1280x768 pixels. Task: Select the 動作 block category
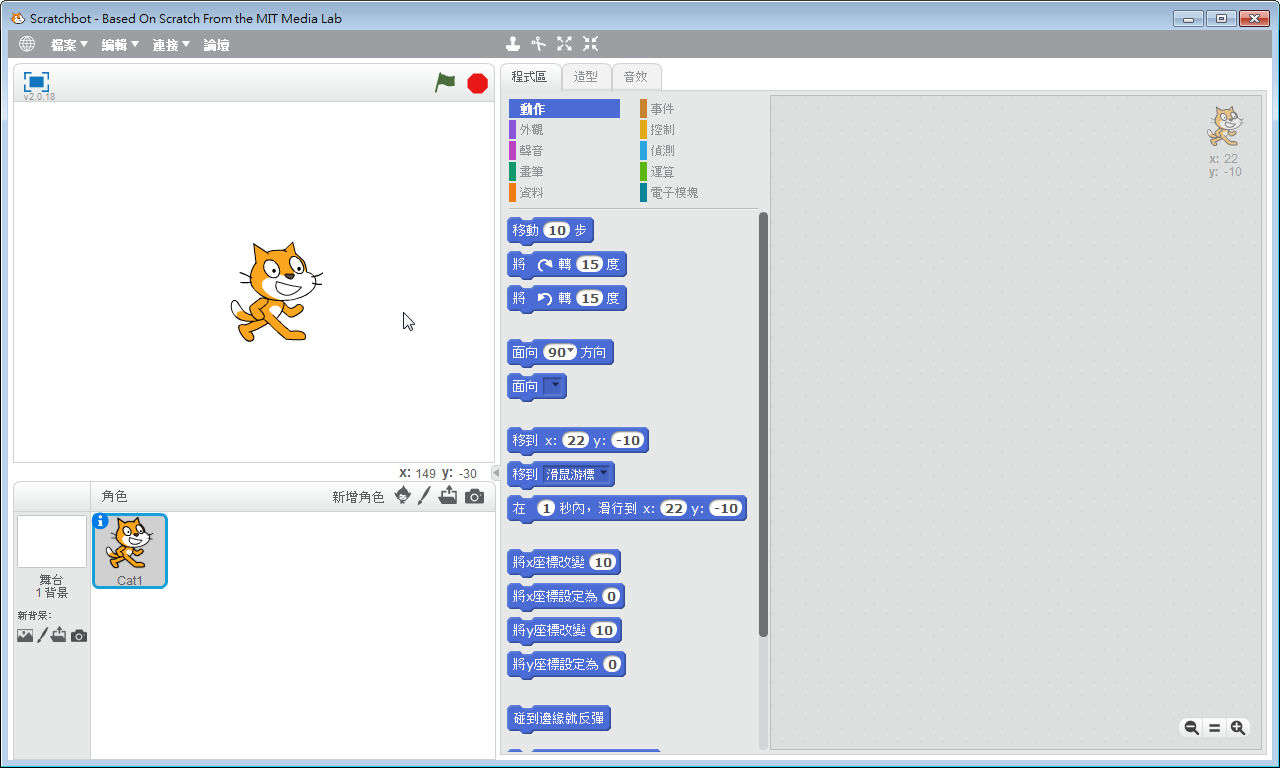pyautogui.click(x=564, y=109)
